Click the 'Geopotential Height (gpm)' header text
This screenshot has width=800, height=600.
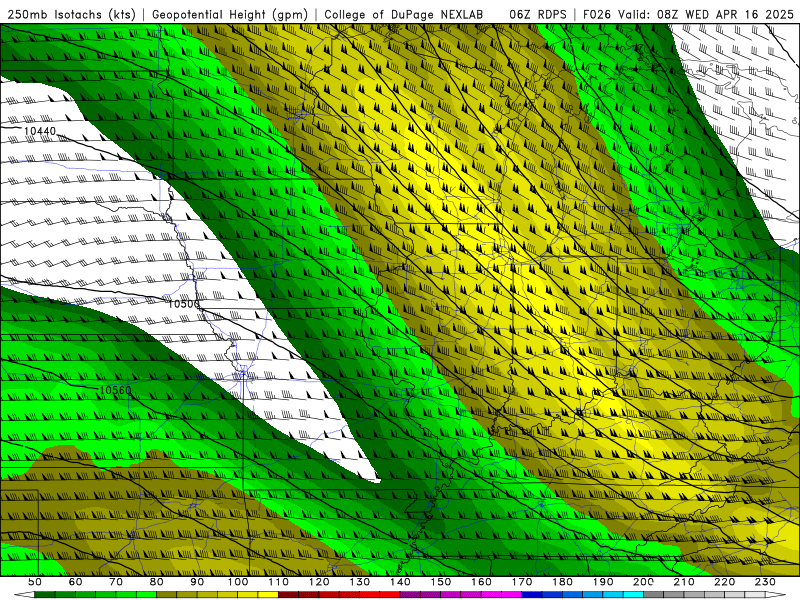(230, 15)
